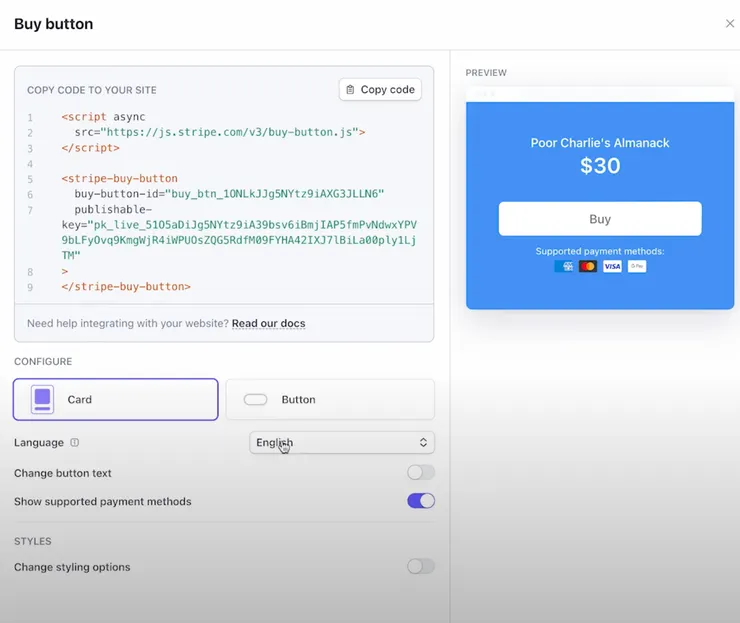Click the up-down chevron on Language select
The image size is (740, 623).
(x=423, y=442)
